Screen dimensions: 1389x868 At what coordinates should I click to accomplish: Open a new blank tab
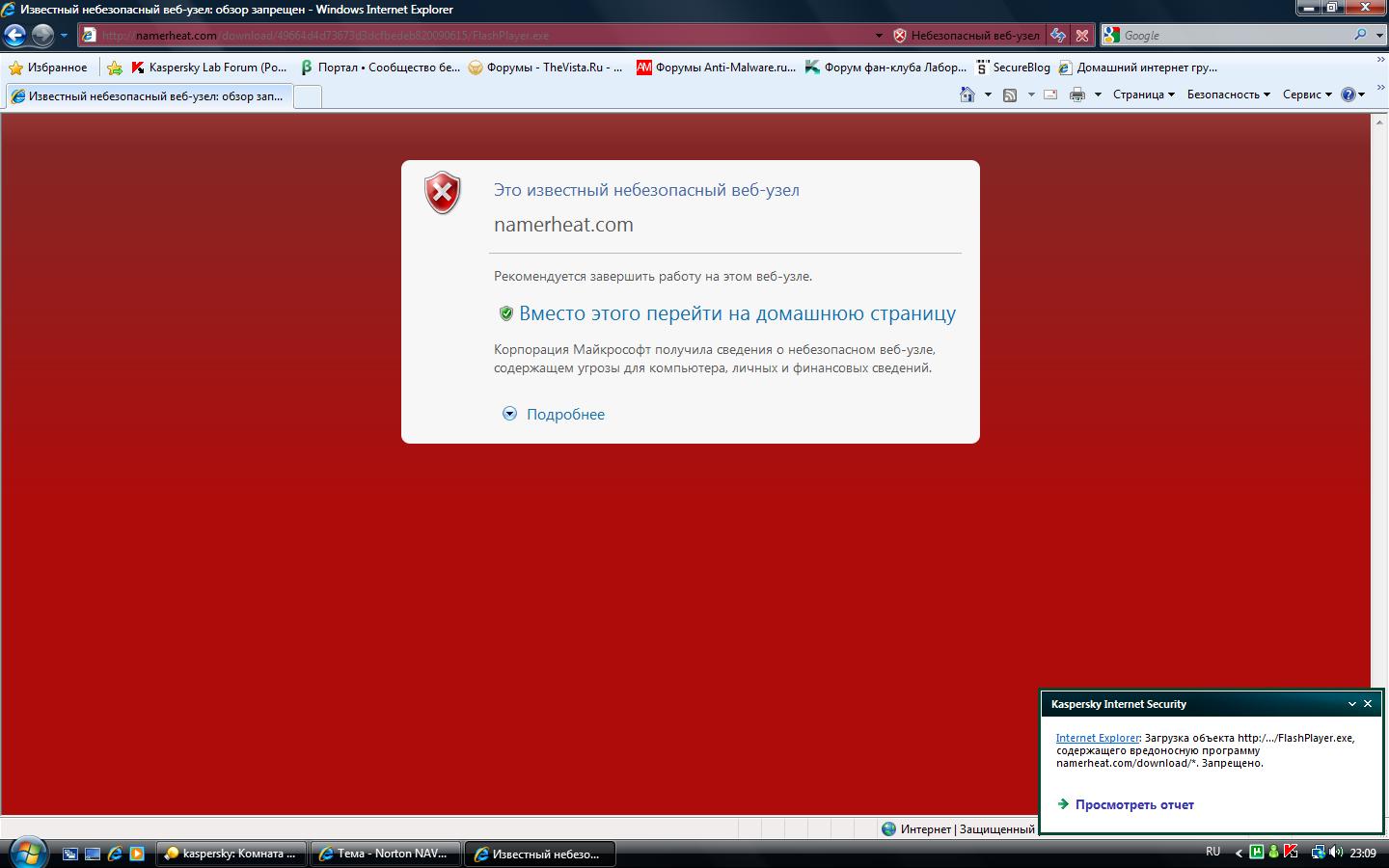click(307, 96)
